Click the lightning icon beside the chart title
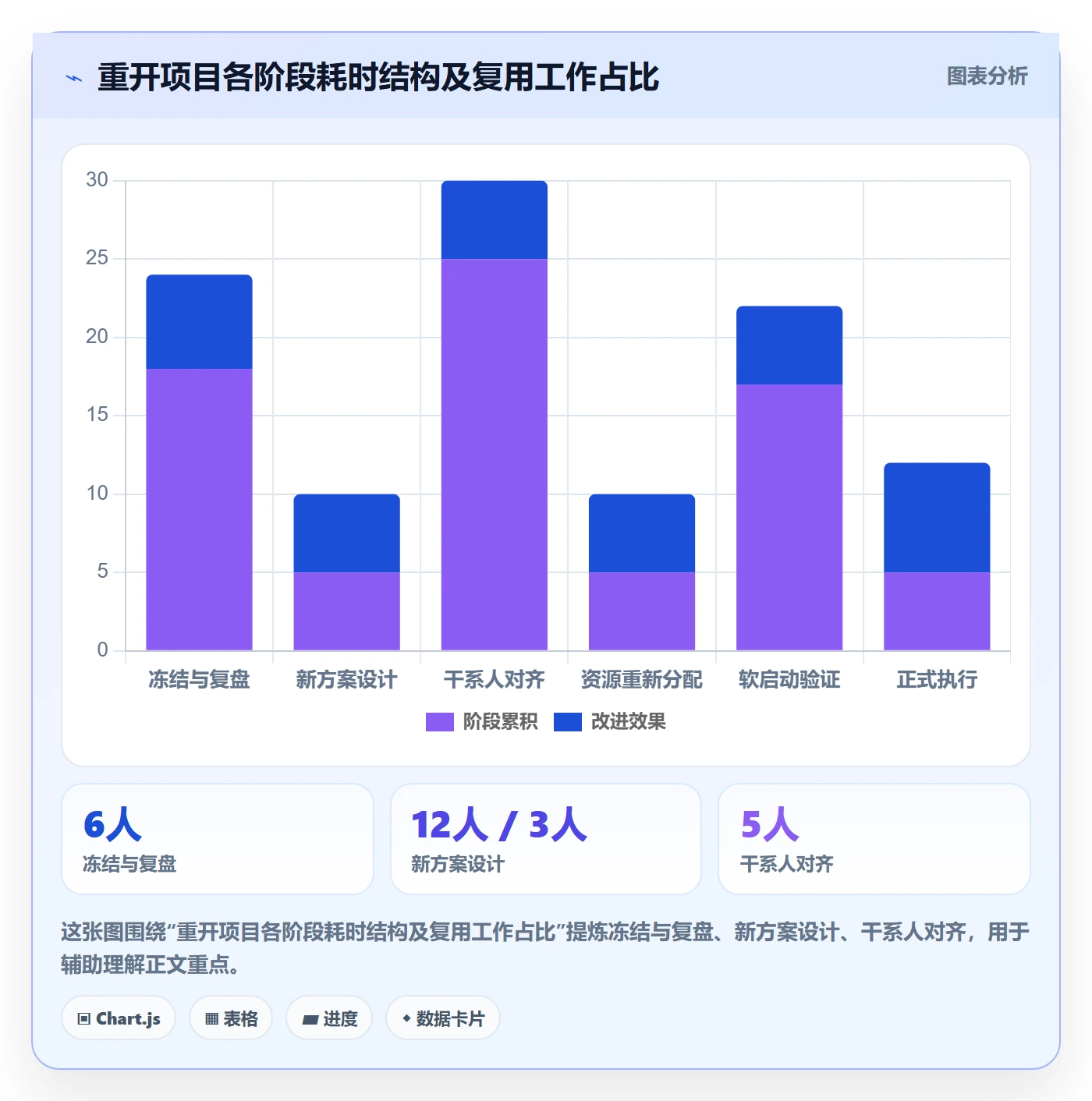Screen dimensions: 1092x1101 (x=74, y=78)
